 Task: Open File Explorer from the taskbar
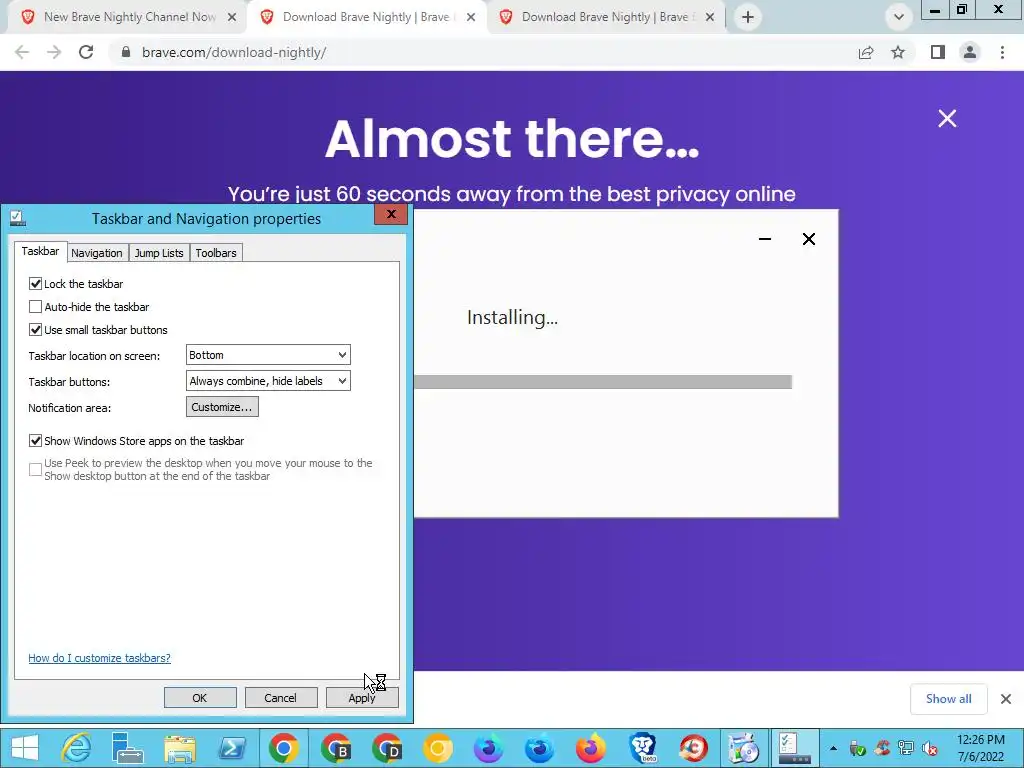(180, 748)
